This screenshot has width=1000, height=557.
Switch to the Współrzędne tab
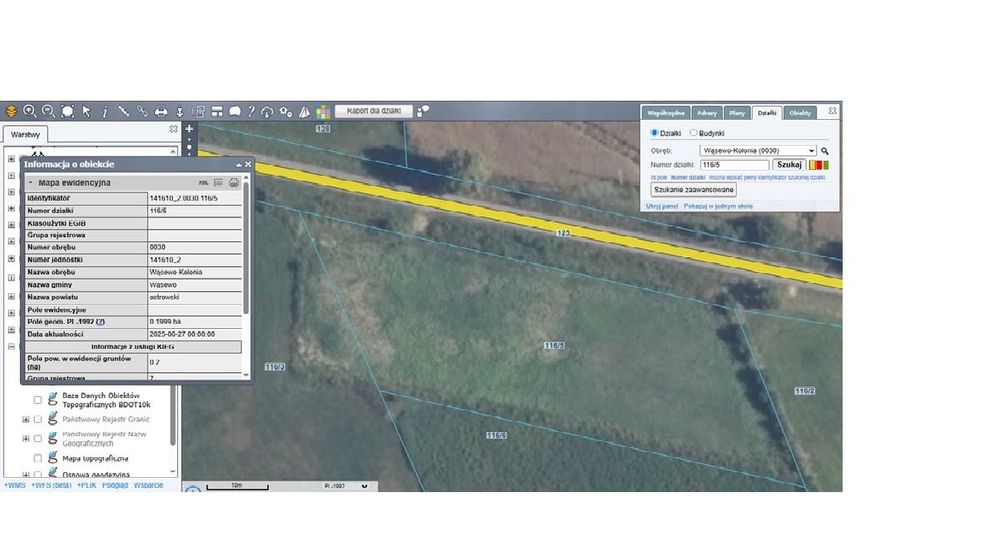click(x=665, y=113)
